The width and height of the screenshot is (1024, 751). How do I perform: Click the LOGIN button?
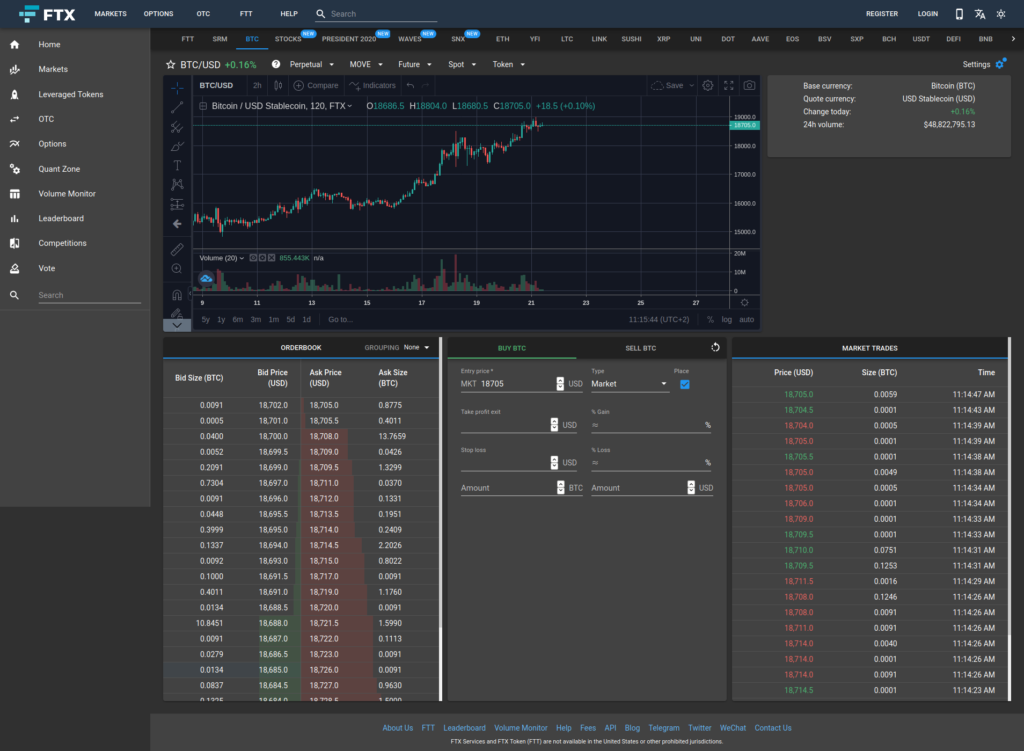(x=927, y=14)
